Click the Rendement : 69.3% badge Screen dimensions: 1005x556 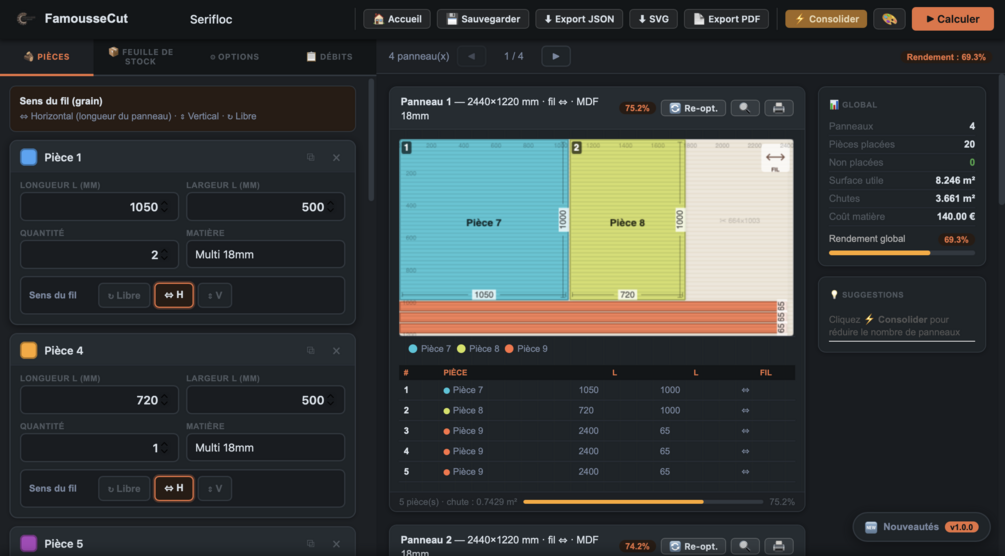[946, 57]
